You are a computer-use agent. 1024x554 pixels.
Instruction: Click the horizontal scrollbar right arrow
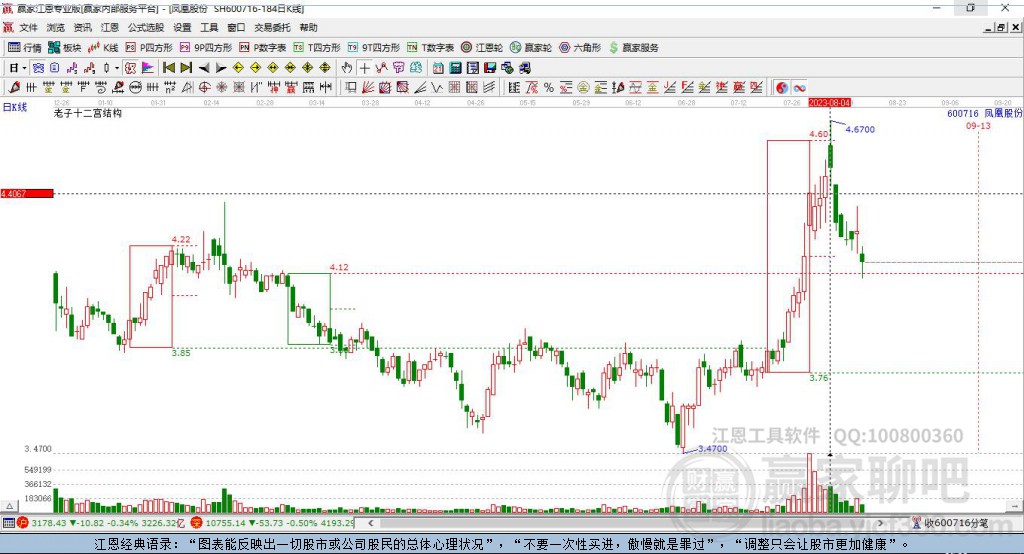(880, 523)
